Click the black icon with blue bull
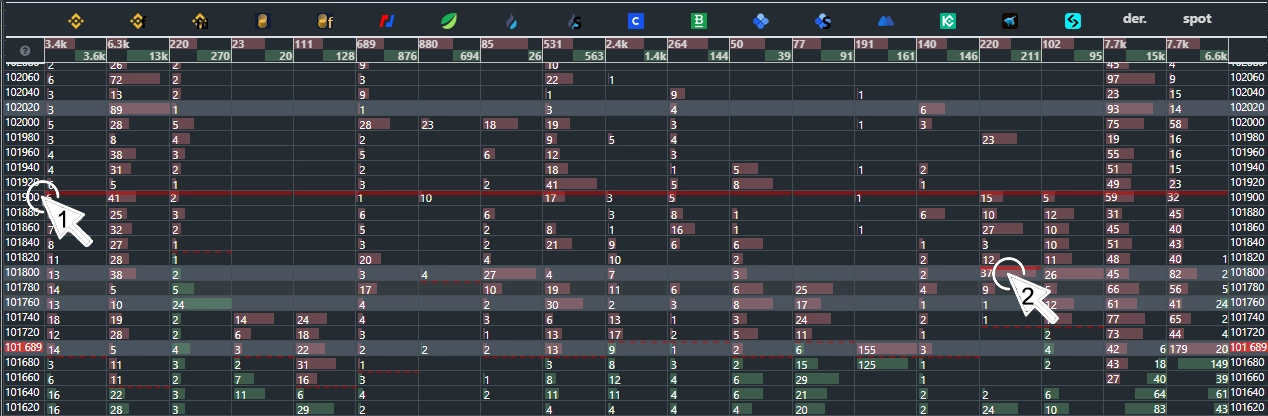 (x=1010, y=20)
